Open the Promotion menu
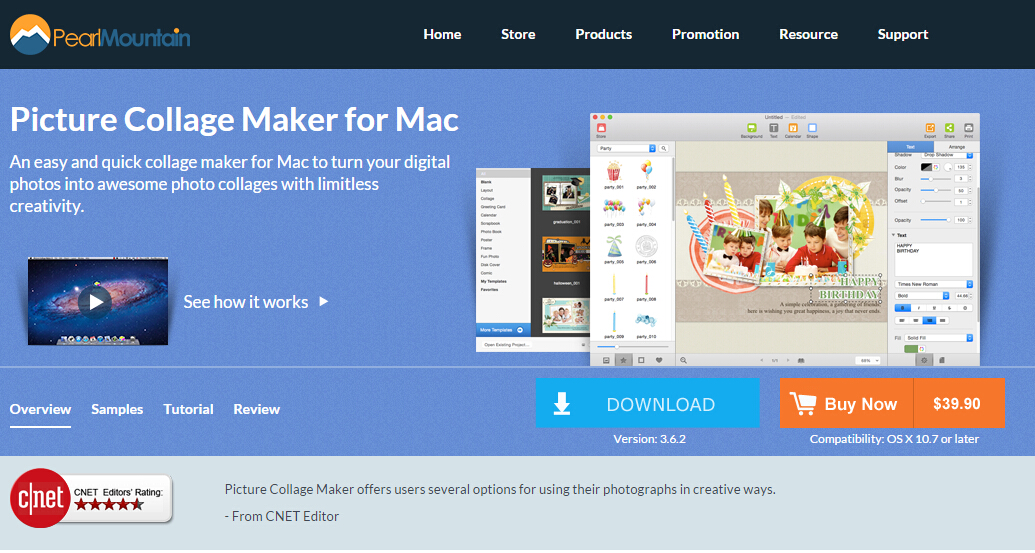1035x553 pixels. tap(706, 34)
